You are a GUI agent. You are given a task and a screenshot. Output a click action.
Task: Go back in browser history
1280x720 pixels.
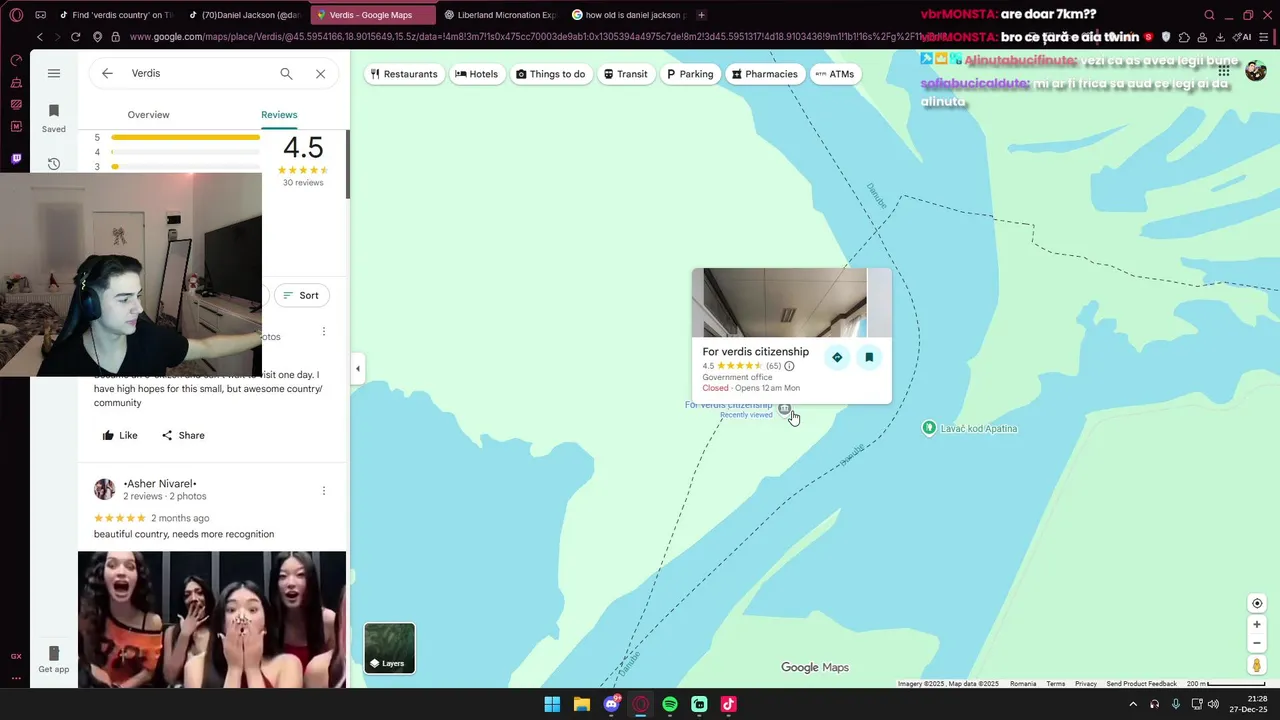point(40,37)
